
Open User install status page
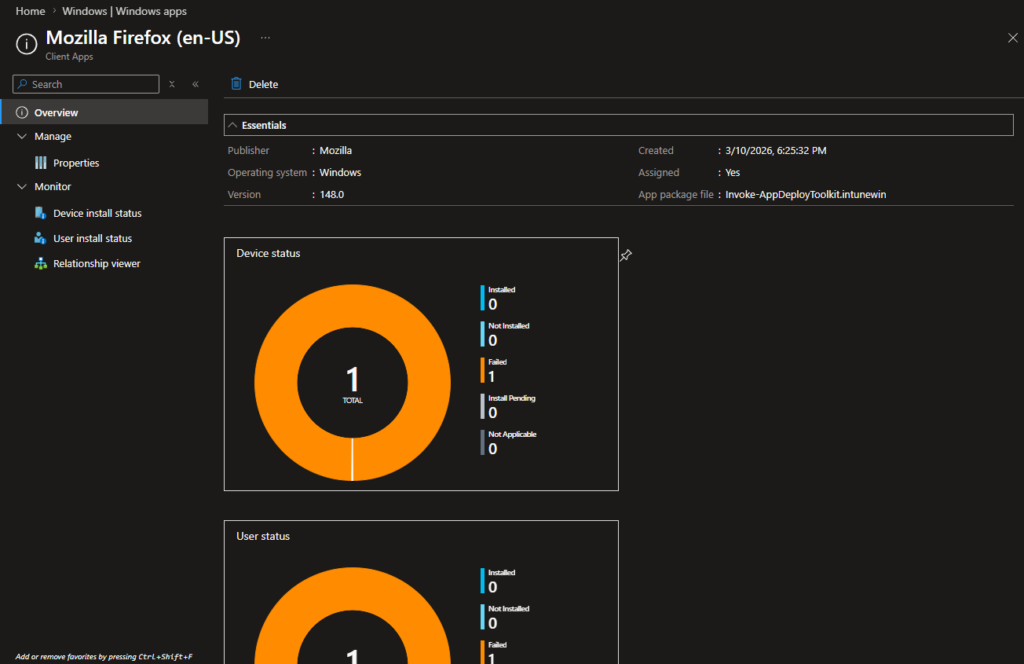(92, 238)
